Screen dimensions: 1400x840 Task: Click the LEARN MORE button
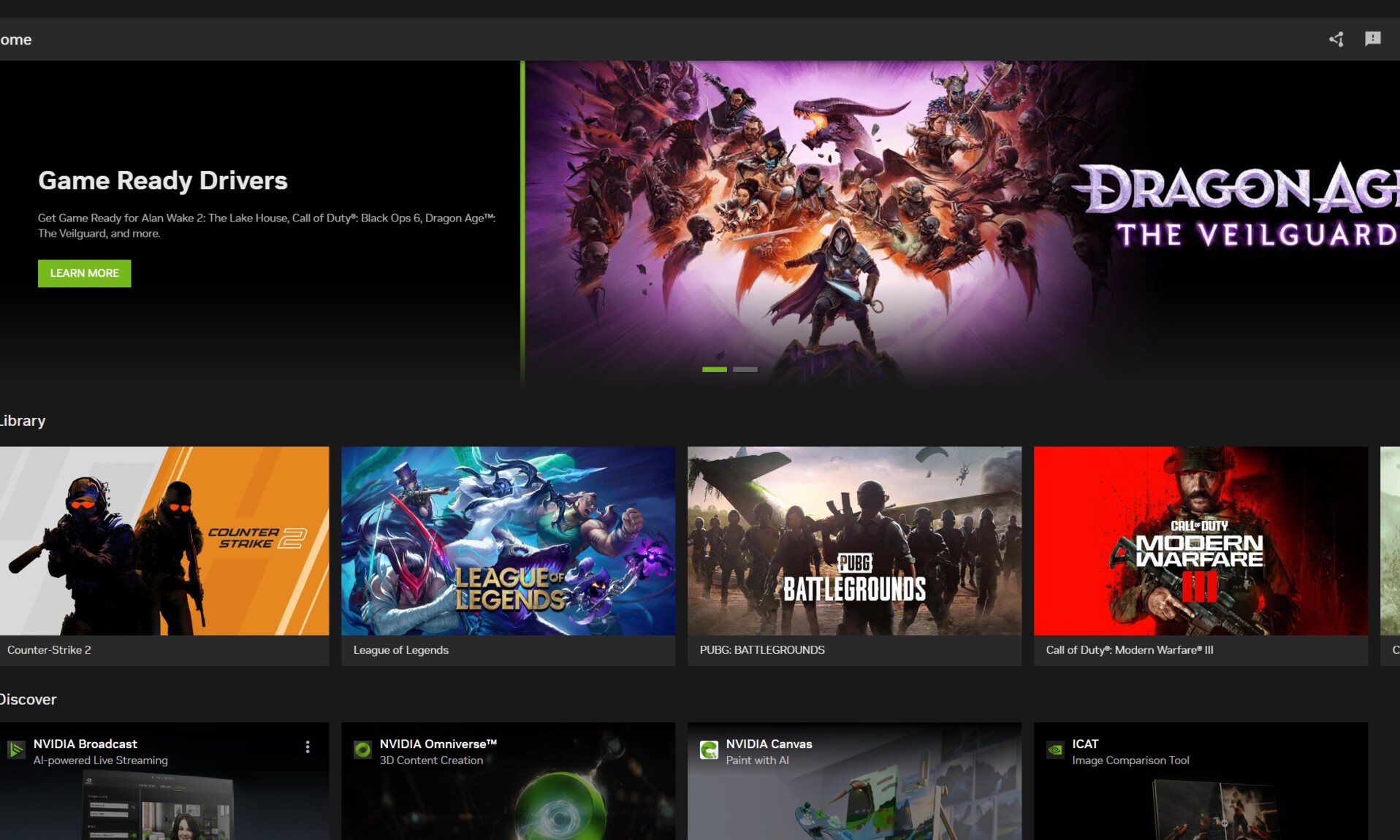[x=85, y=273]
